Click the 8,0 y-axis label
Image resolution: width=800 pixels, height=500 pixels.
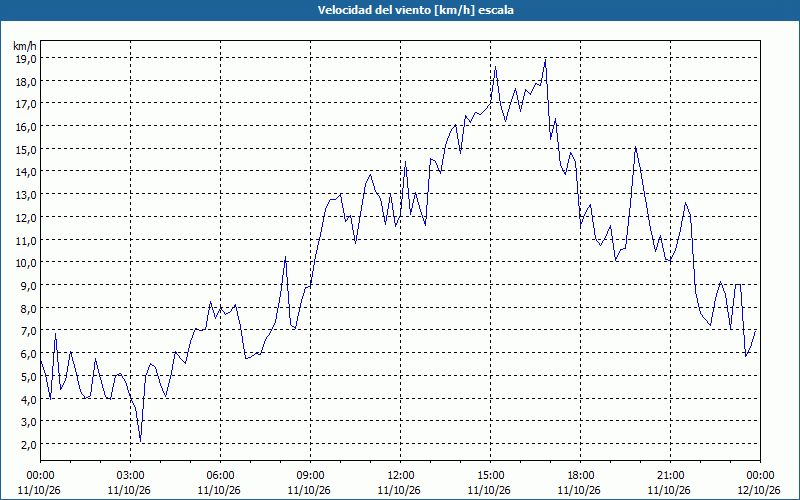pos(29,308)
